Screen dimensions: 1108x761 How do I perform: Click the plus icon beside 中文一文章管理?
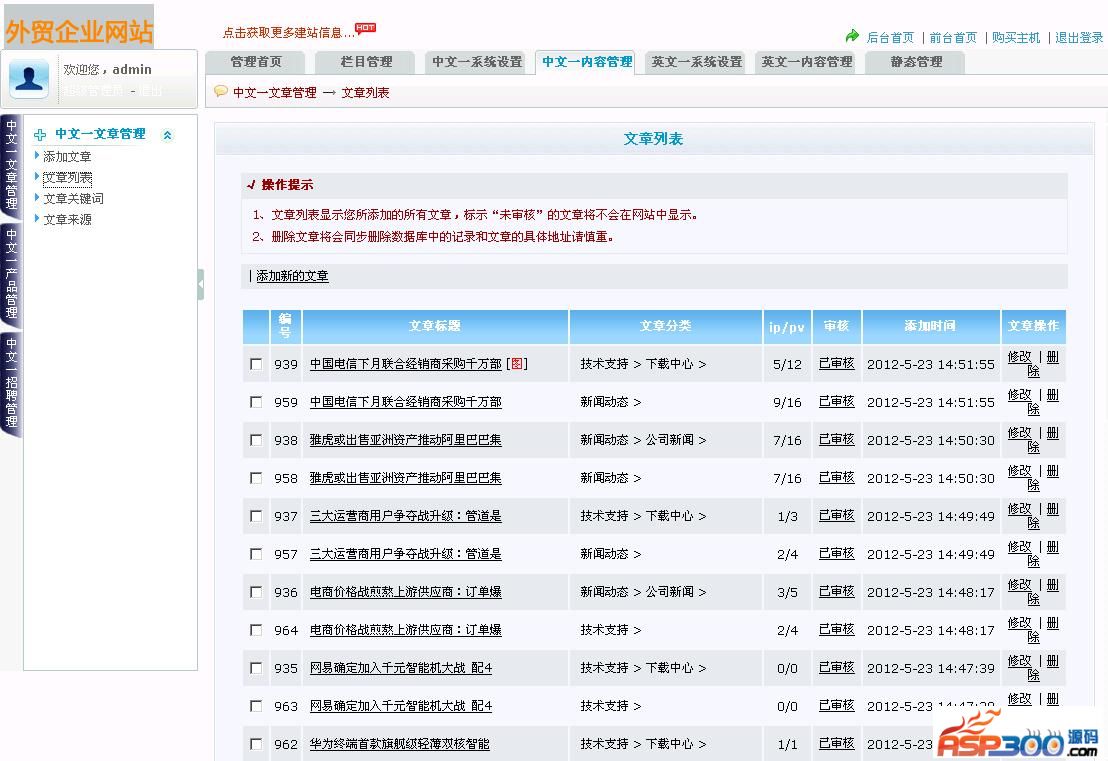(x=41, y=134)
